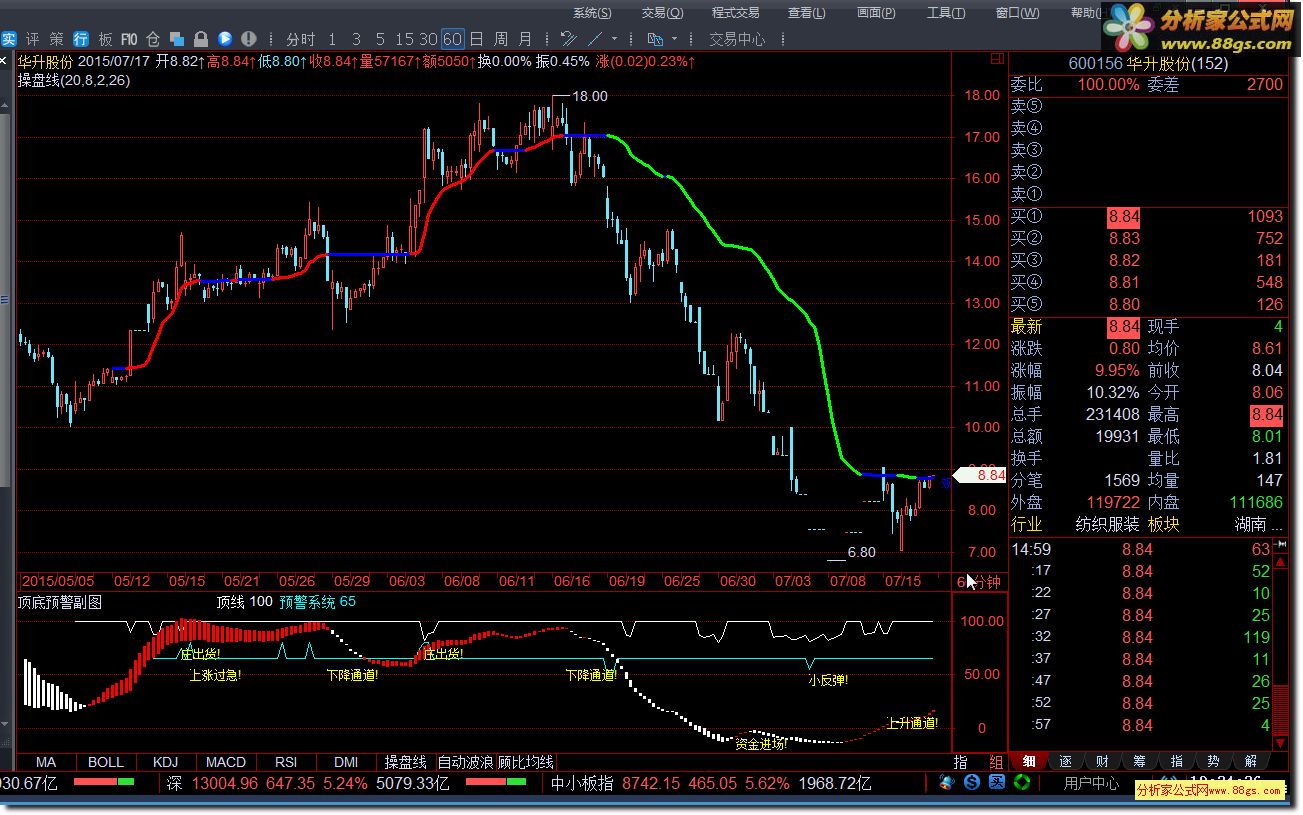Open the 交易(Q) menu
The image size is (1303, 815).
(x=662, y=12)
